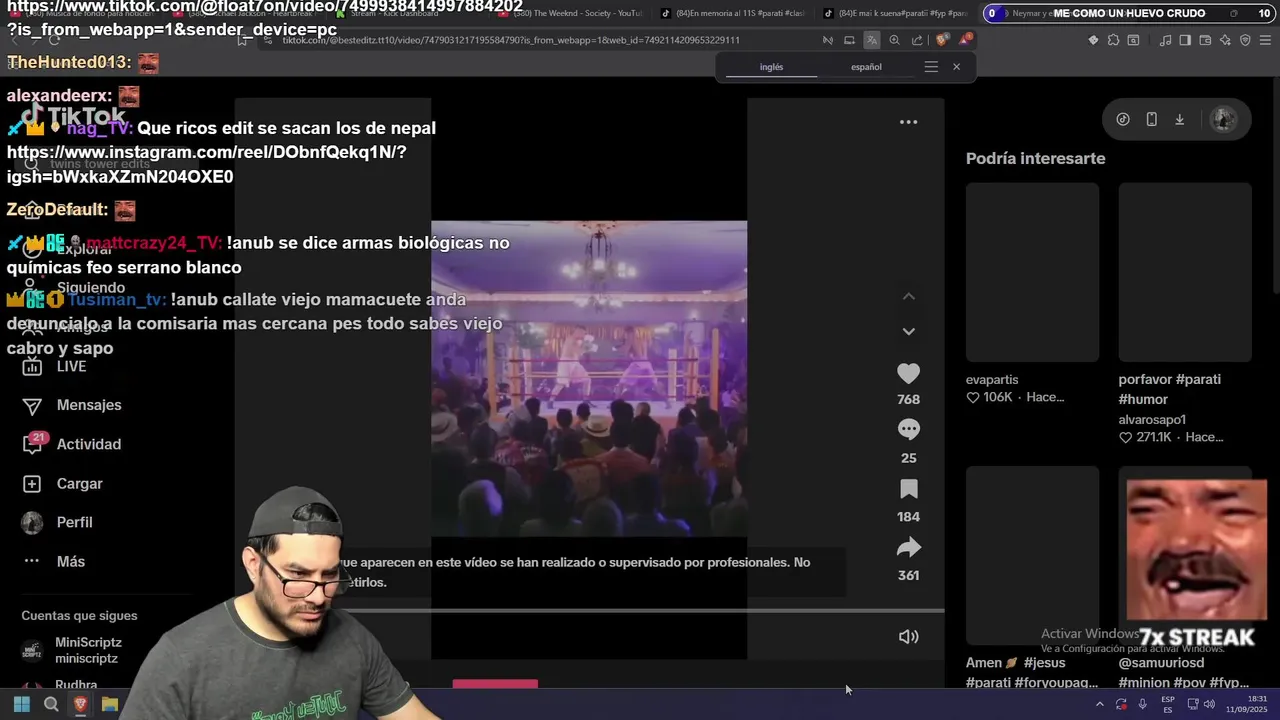Screen dimensions: 1280x720
Task: Show hidden tray icons chevron
Action: 1099,704
